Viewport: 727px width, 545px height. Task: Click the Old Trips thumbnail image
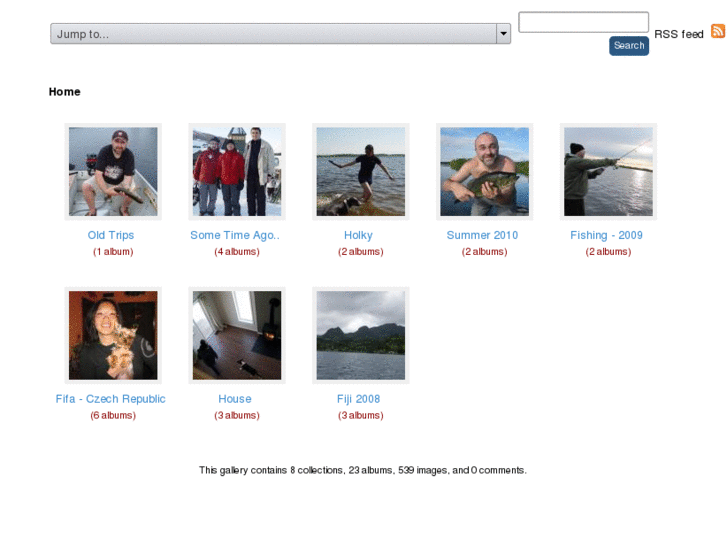point(113,172)
